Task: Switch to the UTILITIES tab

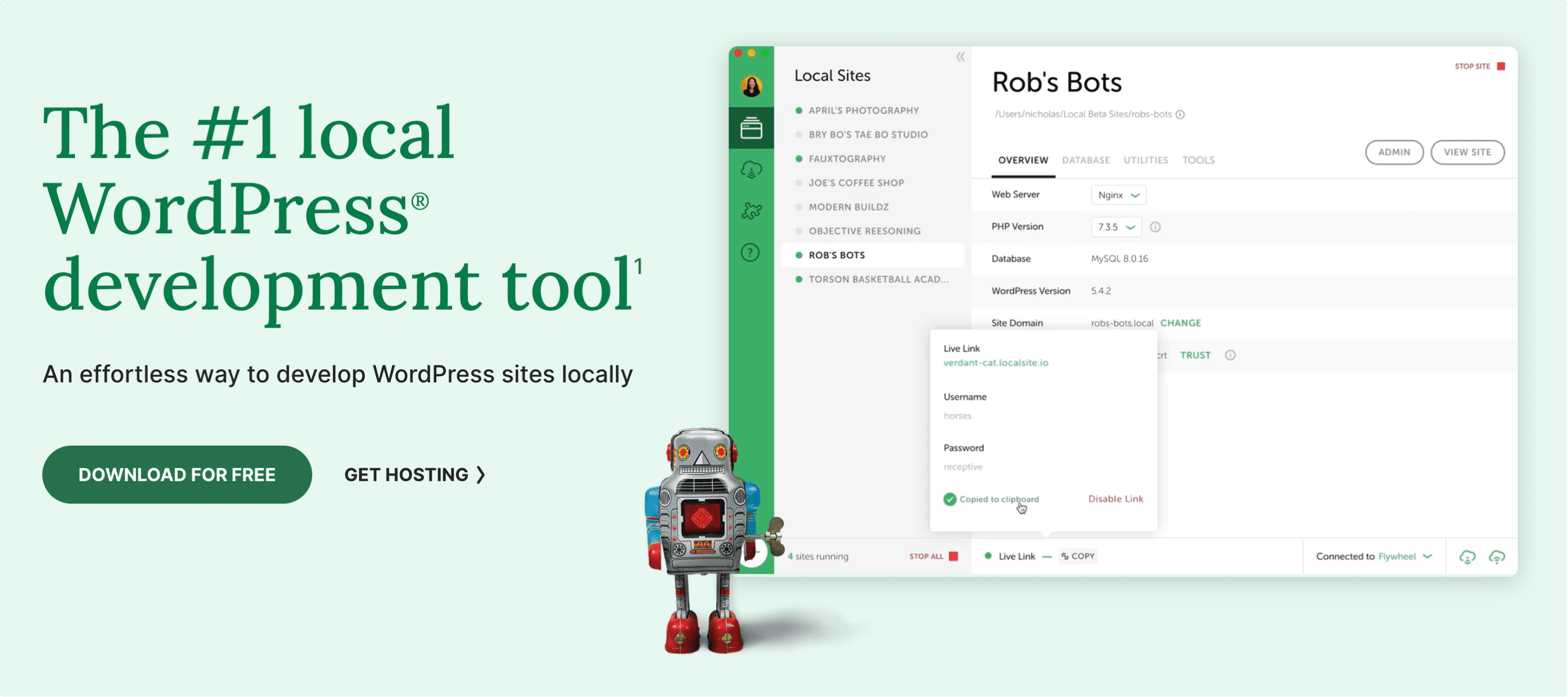Action: [1146, 160]
